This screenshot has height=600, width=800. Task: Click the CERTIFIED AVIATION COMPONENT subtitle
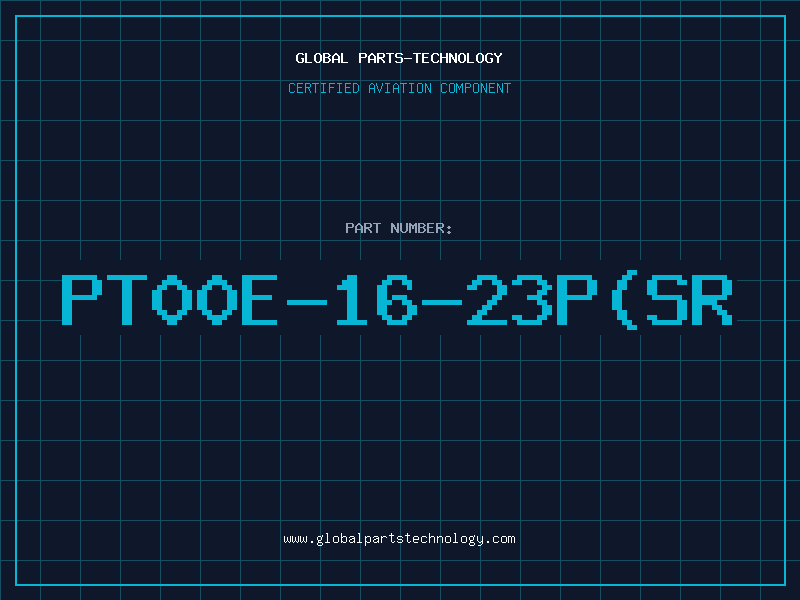(x=399, y=88)
